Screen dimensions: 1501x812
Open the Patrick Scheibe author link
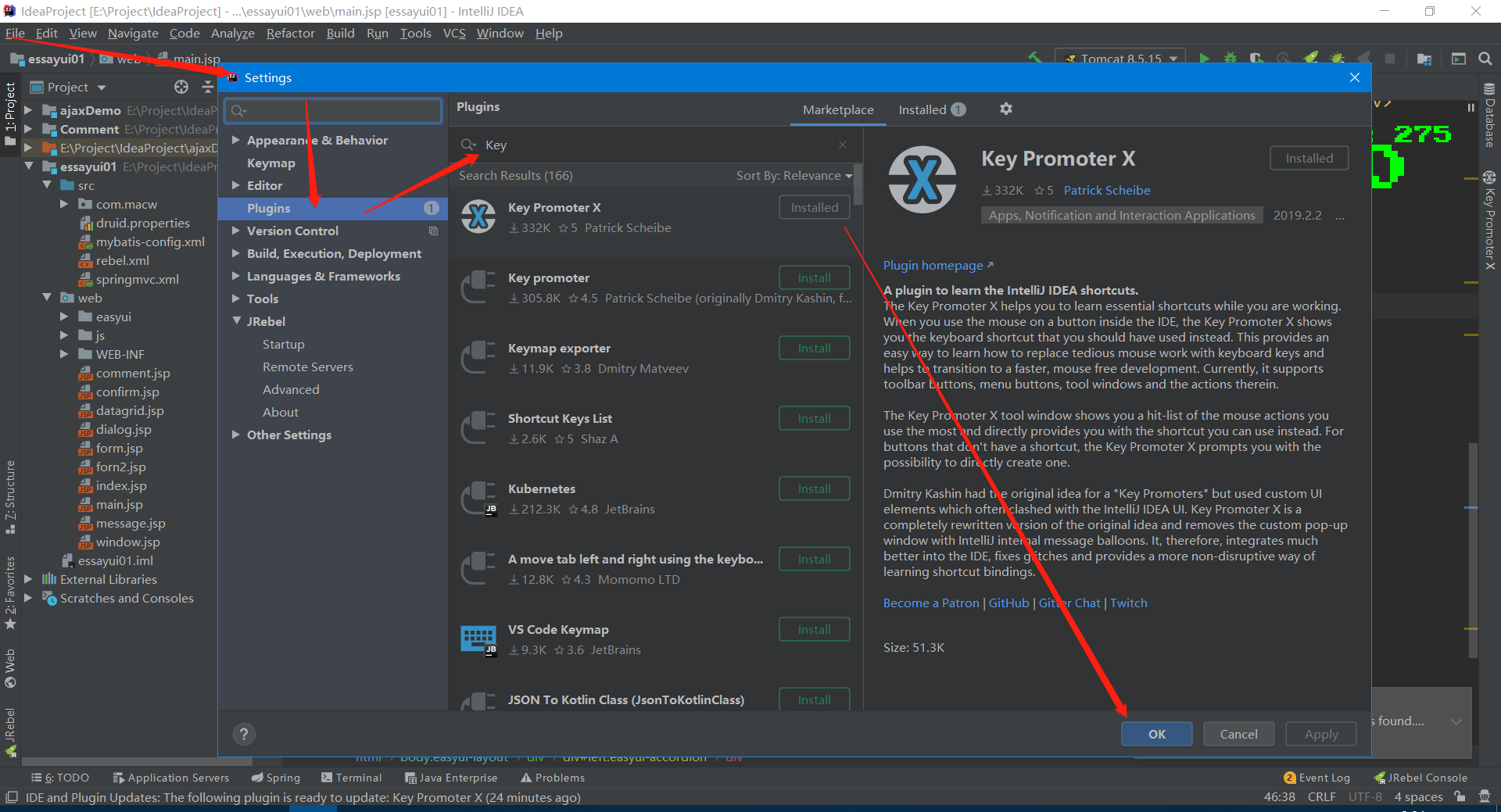pyautogui.click(x=1107, y=190)
